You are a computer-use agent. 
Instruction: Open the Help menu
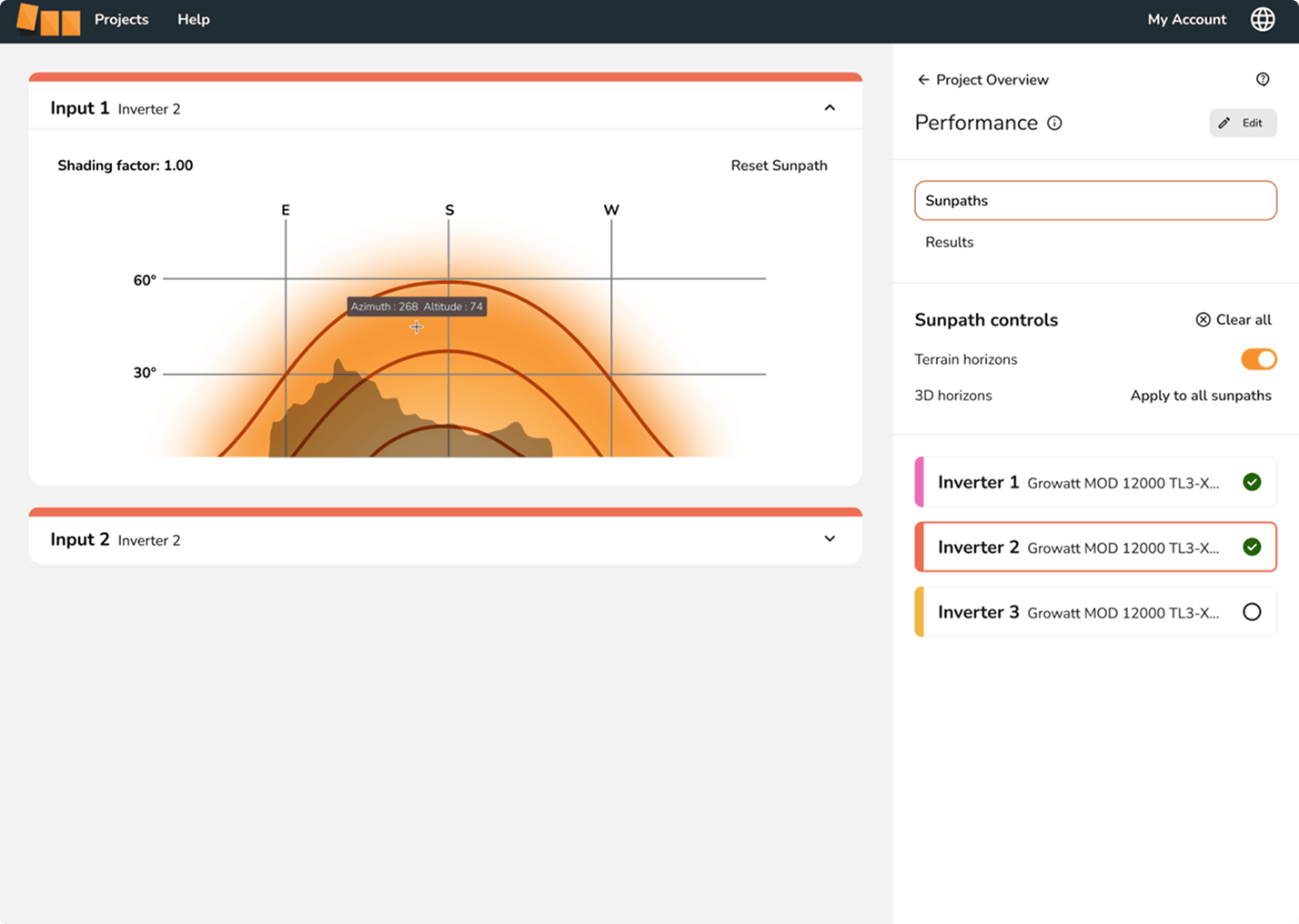[x=194, y=19]
